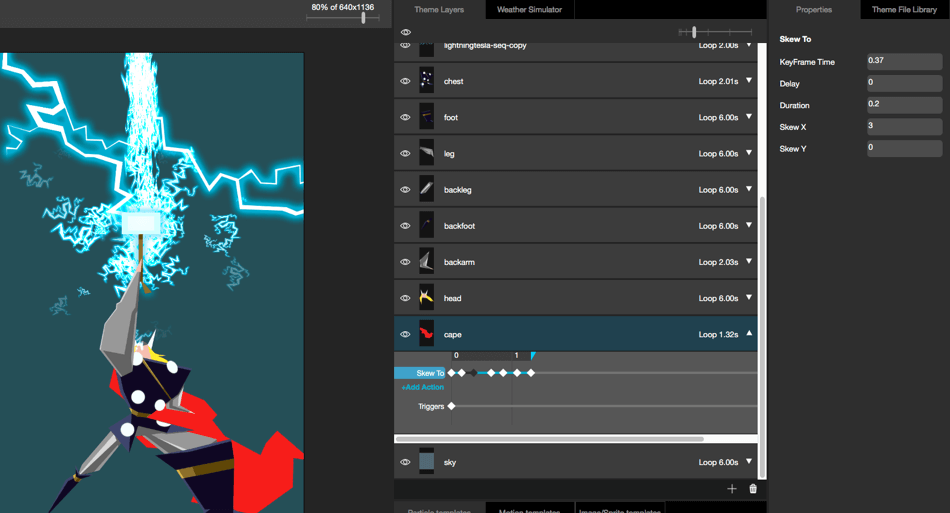Hide the backarm layer

[x=405, y=262]
